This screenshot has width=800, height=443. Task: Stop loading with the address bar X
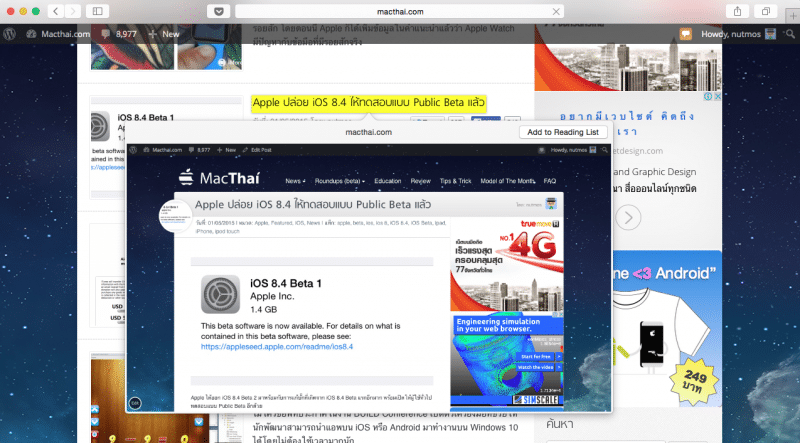(556, 11)
